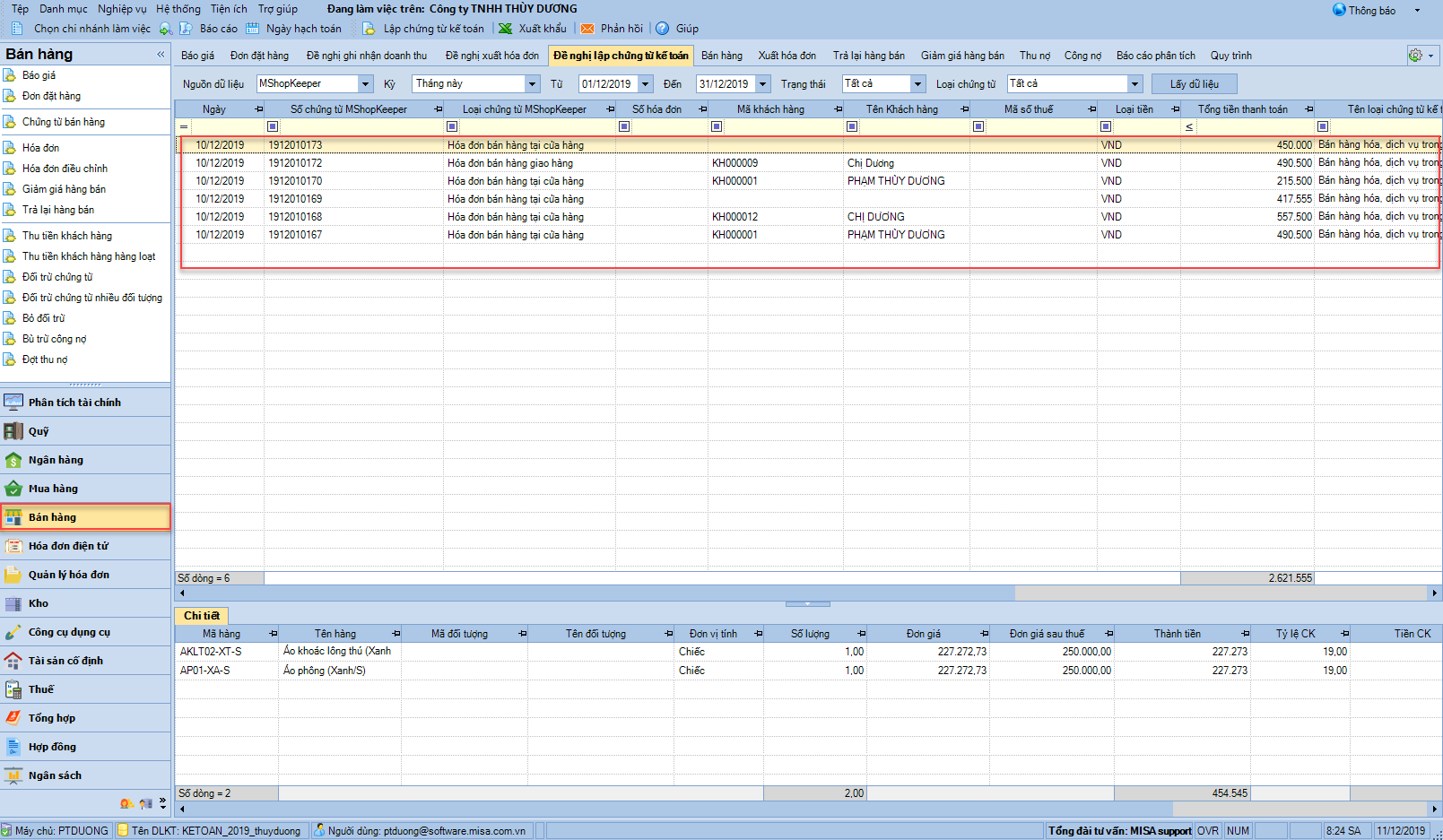Open the Thuế tax module
1443x840 pixels.
coord(40,689)
